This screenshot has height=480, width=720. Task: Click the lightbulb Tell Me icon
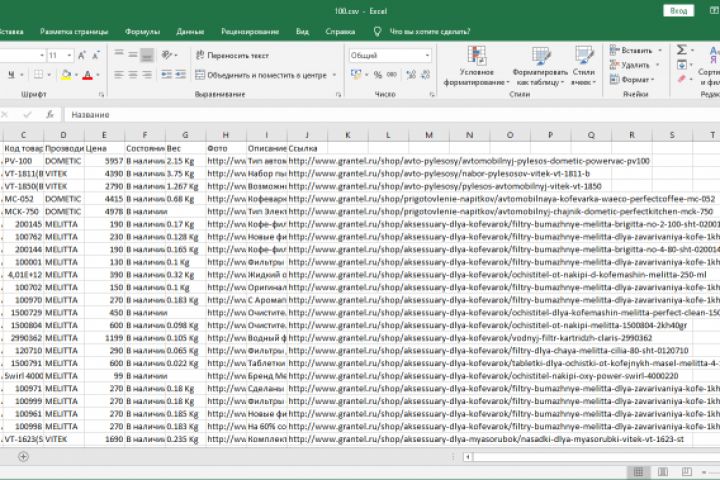tap(377, 31)
